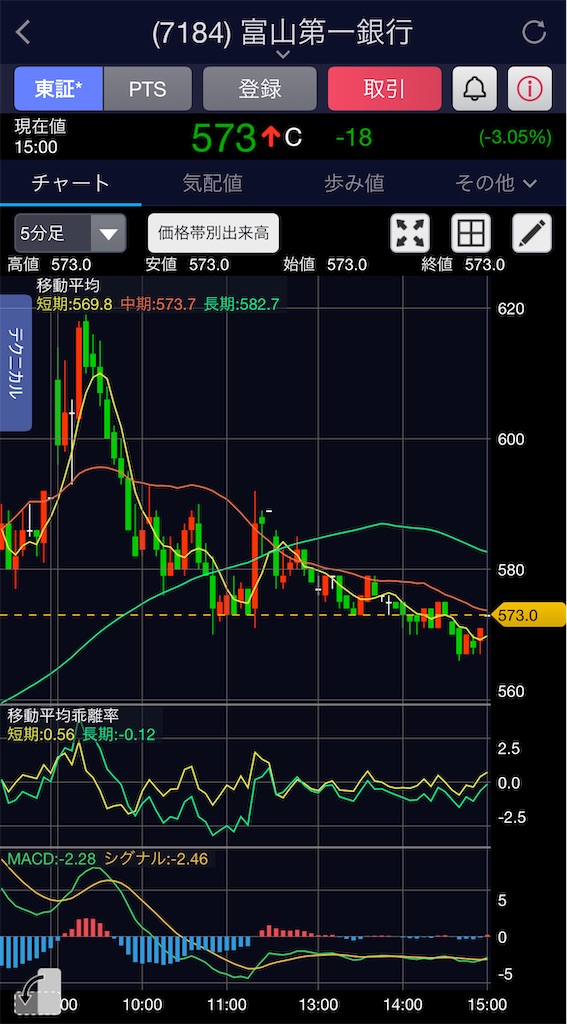
Task: Switch to the 気配値 tab
Action: coord(212,184)
